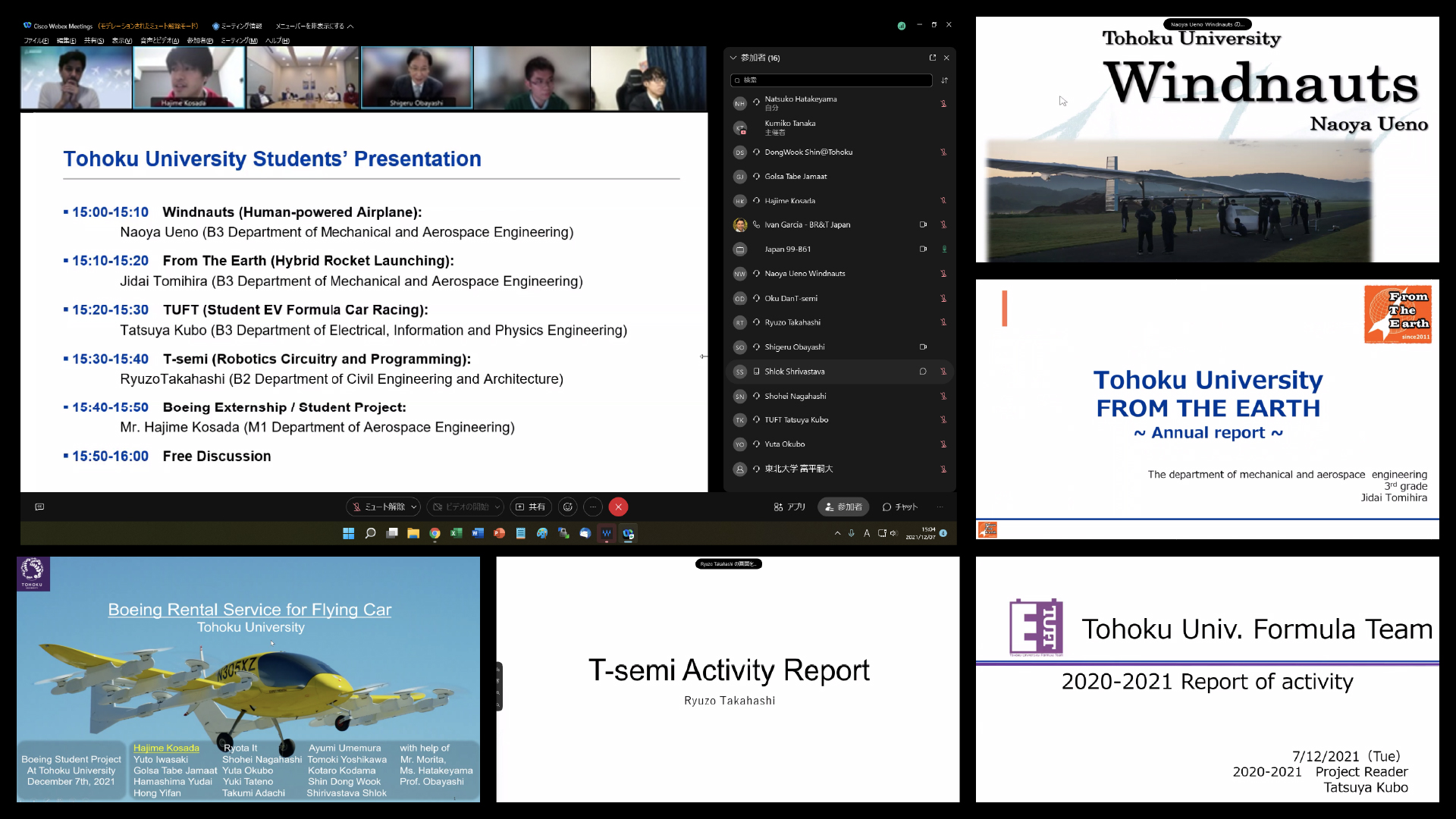Click the taskbar clock 15:04
This screenshot has height=819, width=1456.
tap(921, 533)
